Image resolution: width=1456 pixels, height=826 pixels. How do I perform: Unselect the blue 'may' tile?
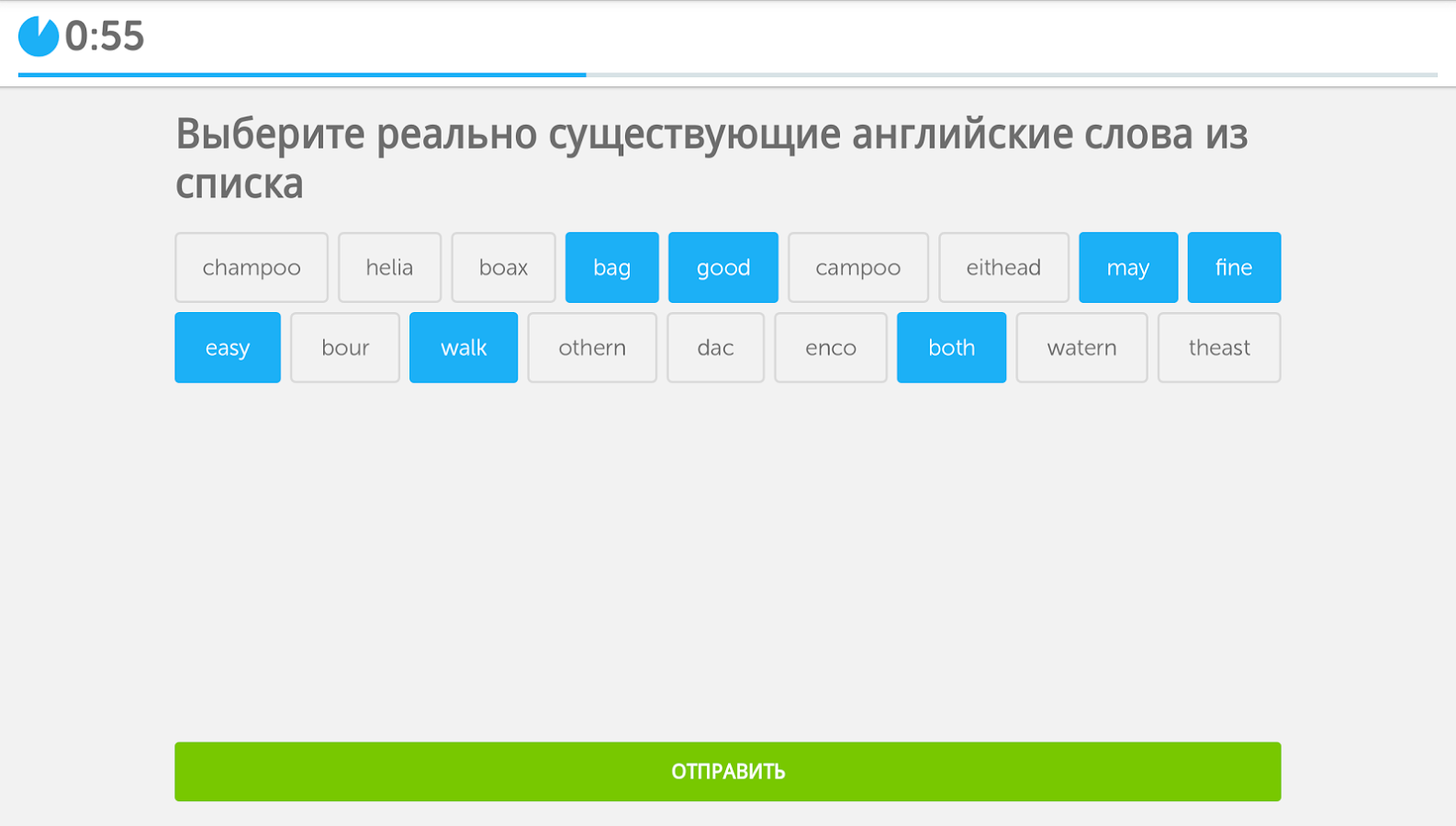1128,267
